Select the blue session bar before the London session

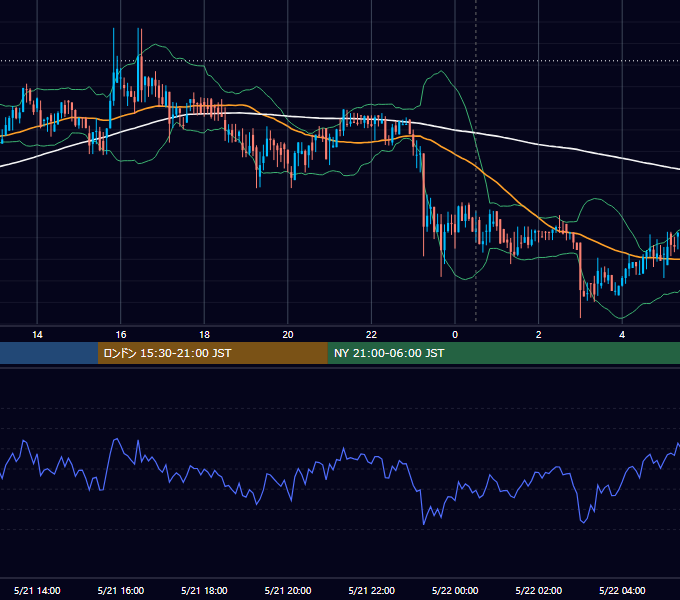[x=49, y=353]
